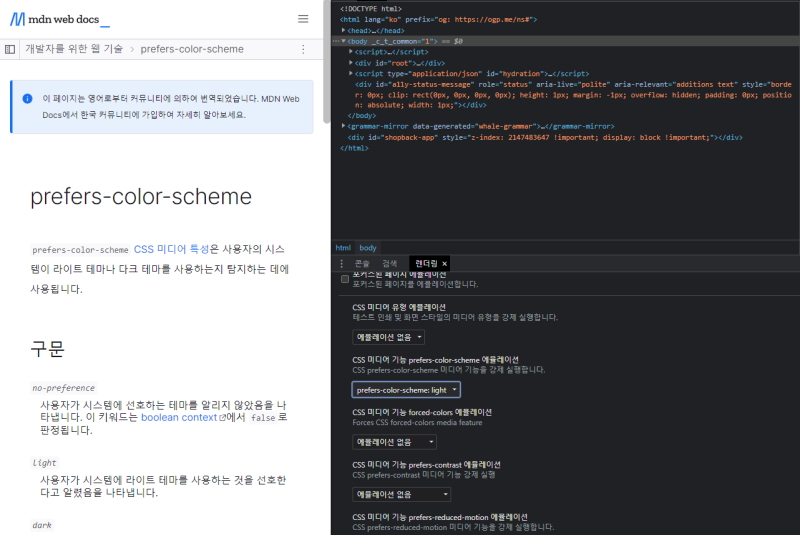The image size is (800, 535).
Task: Open the prefers-color-scheme: light dropdown
Action: [406, 390]
